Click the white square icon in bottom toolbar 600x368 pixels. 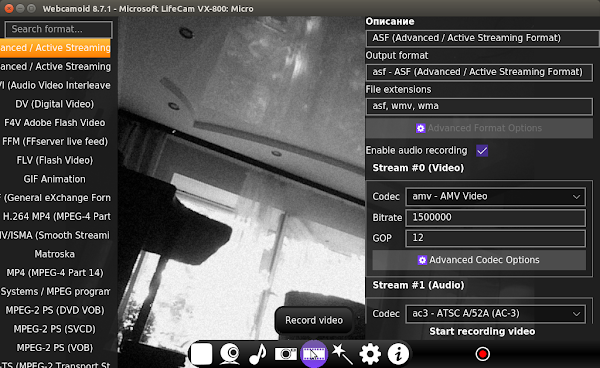[x=201, y=354]
